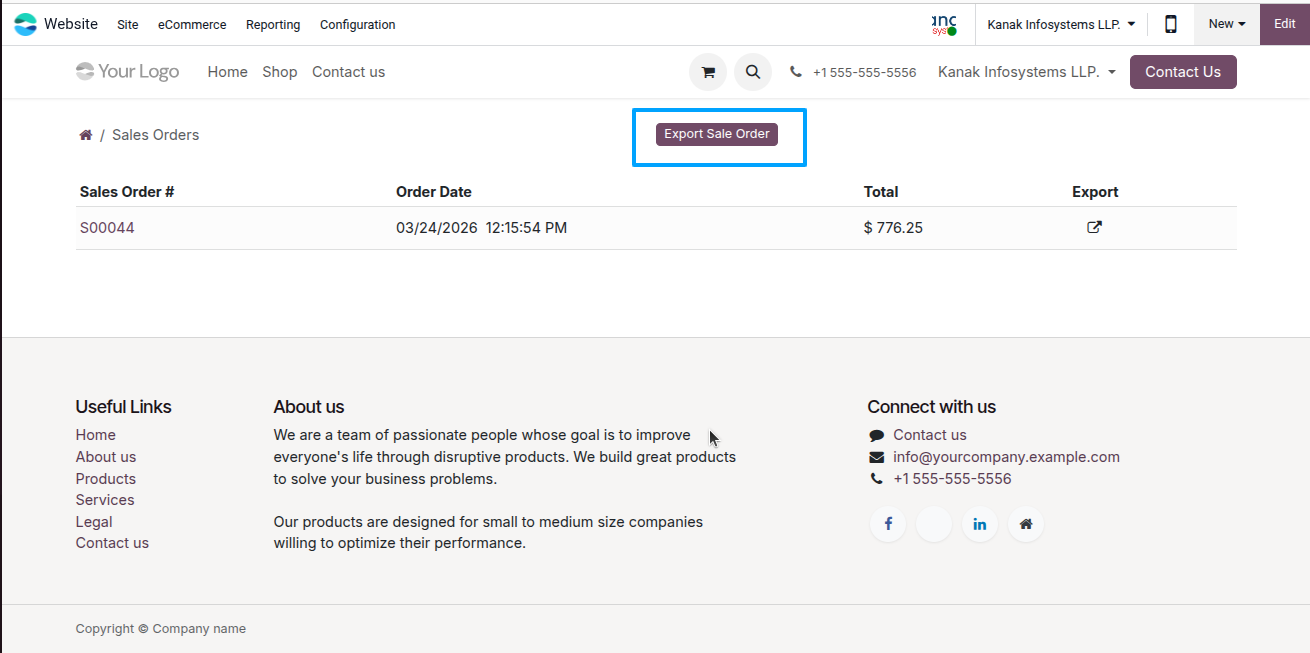1310x653 pixels.
Task: Click the About us footer link
Action: click(x=106, y=457)
